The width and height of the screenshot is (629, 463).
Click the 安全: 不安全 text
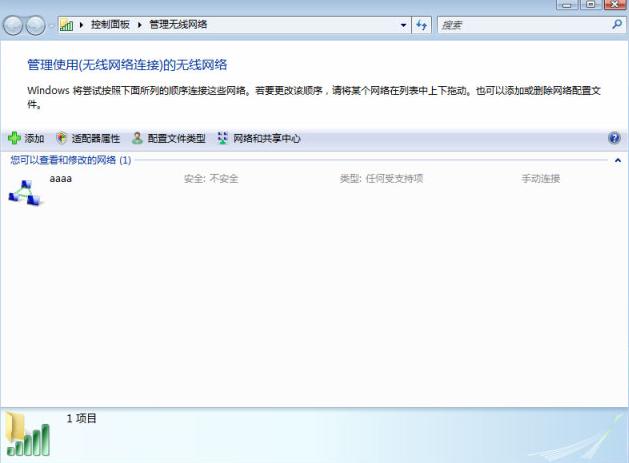tap(211, 179)
